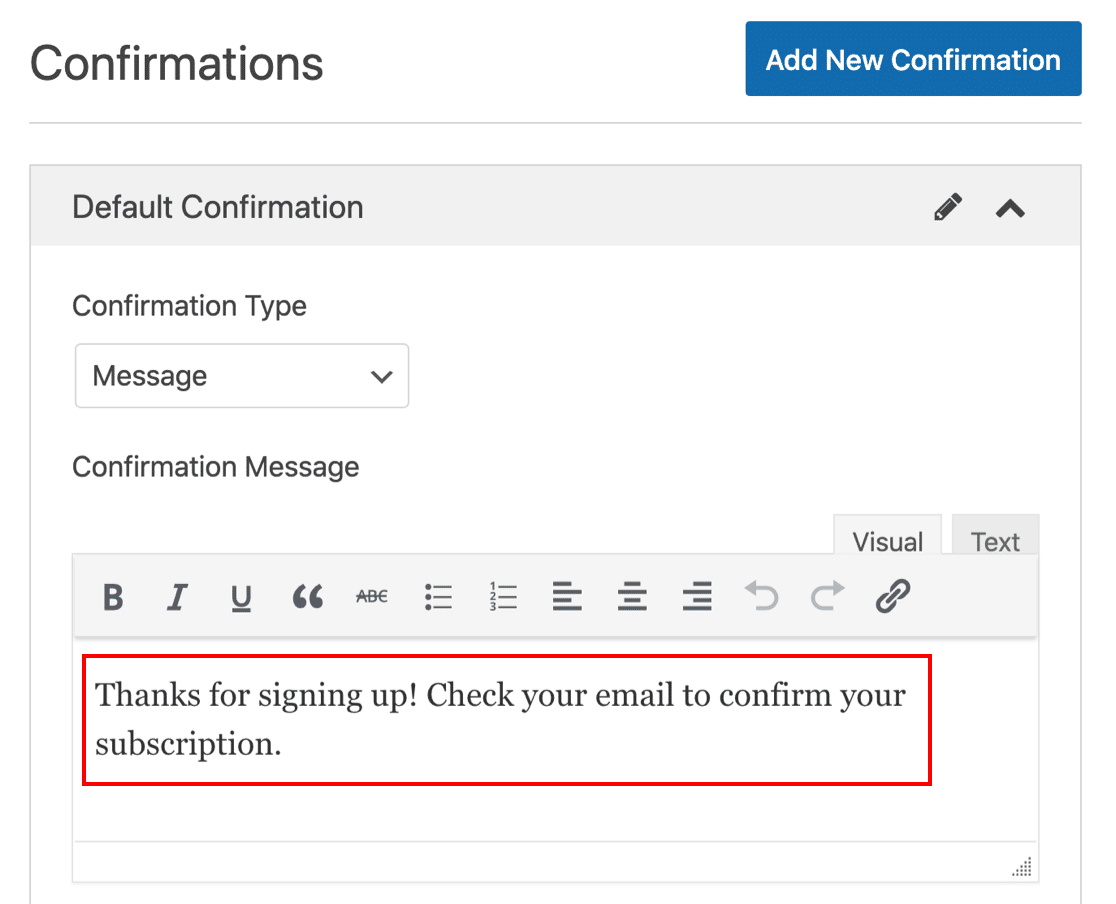Edit the Default Confirmation name with pencil

point(948,207)
